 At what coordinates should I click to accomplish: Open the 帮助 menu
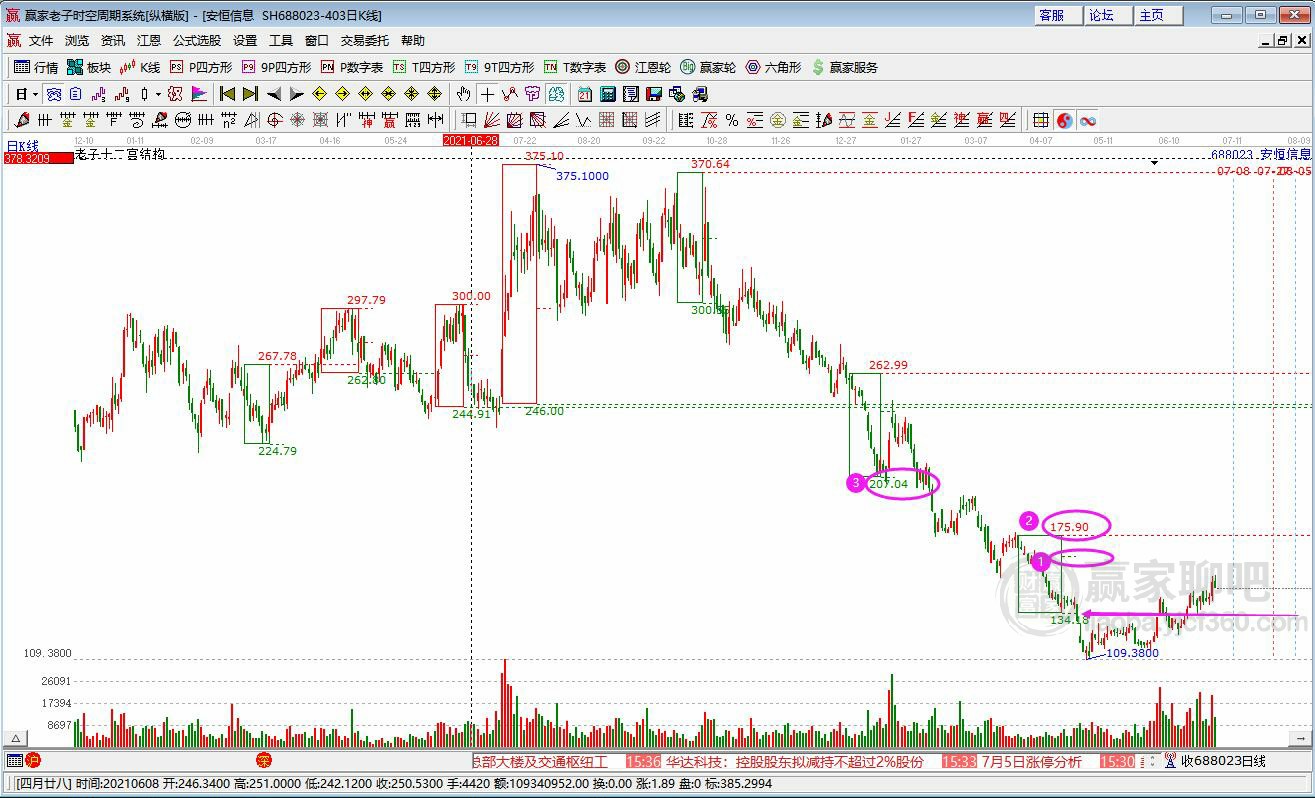[x=413, y=41]
